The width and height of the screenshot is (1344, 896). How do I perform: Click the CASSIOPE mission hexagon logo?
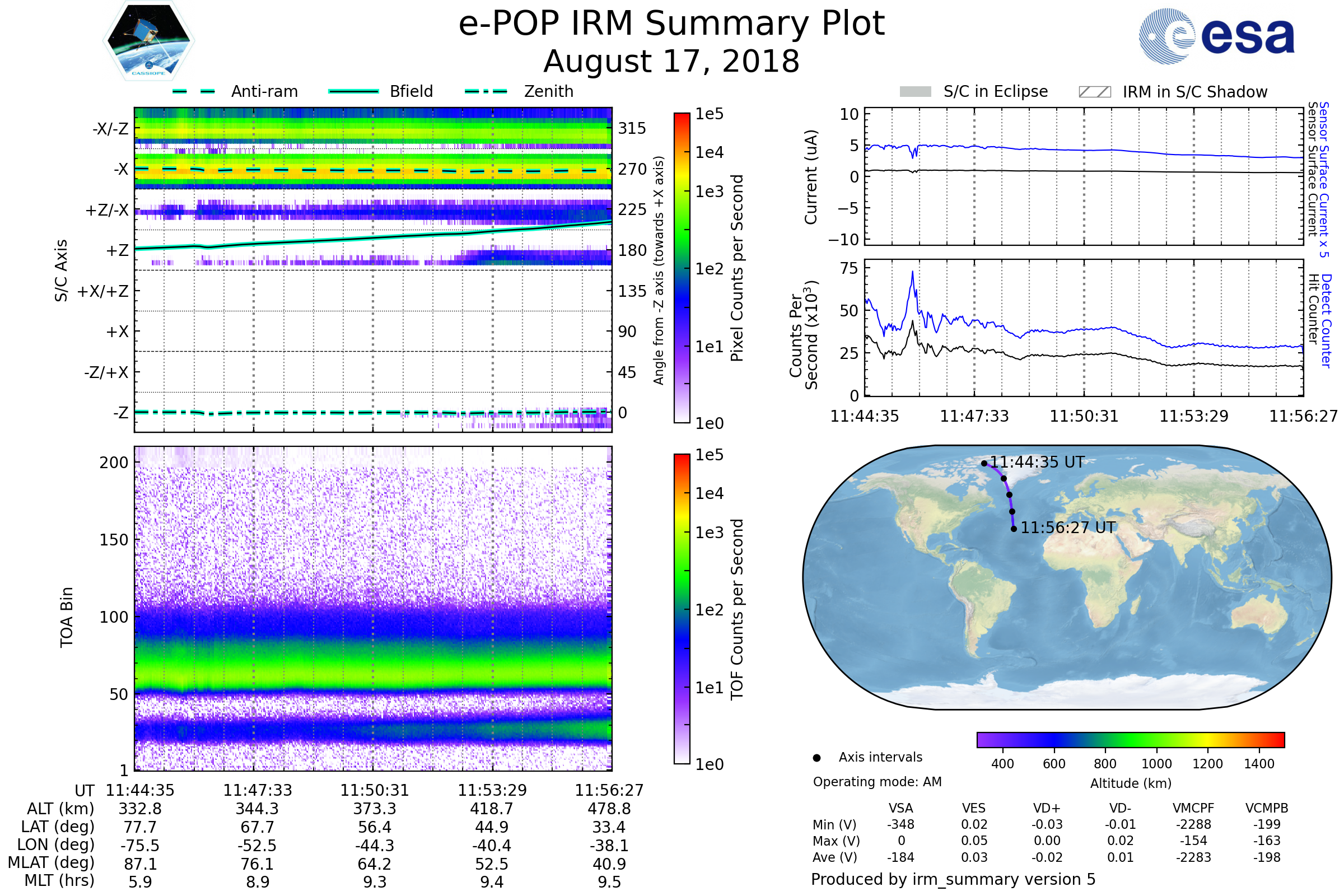click(x=148, y=41)
